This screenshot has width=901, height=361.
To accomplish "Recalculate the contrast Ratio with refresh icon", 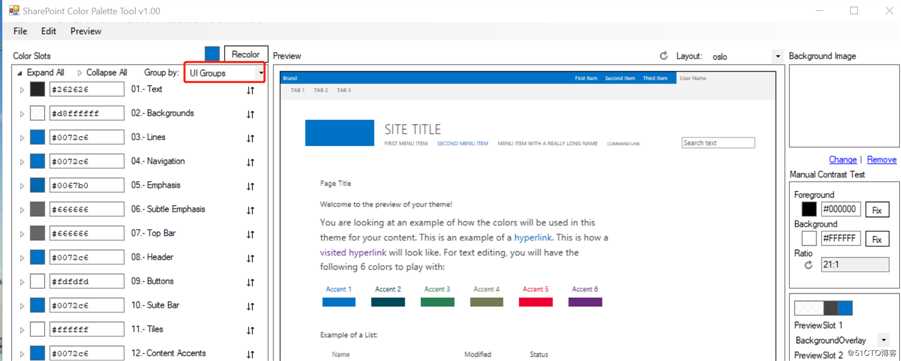I will [808, 266].
